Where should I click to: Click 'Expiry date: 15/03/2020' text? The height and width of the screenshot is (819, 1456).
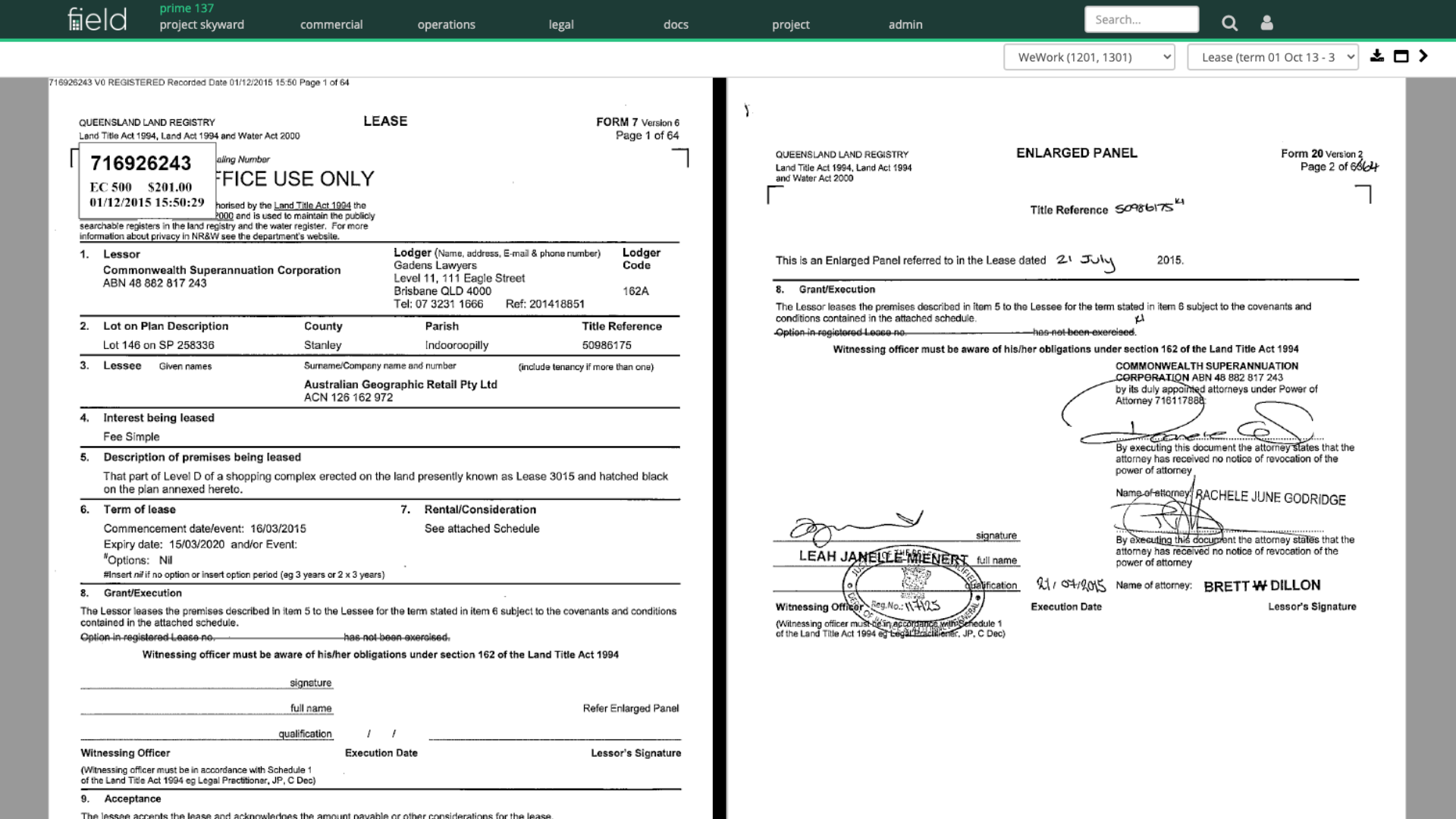pyautogui.click(x=164, y=544)
